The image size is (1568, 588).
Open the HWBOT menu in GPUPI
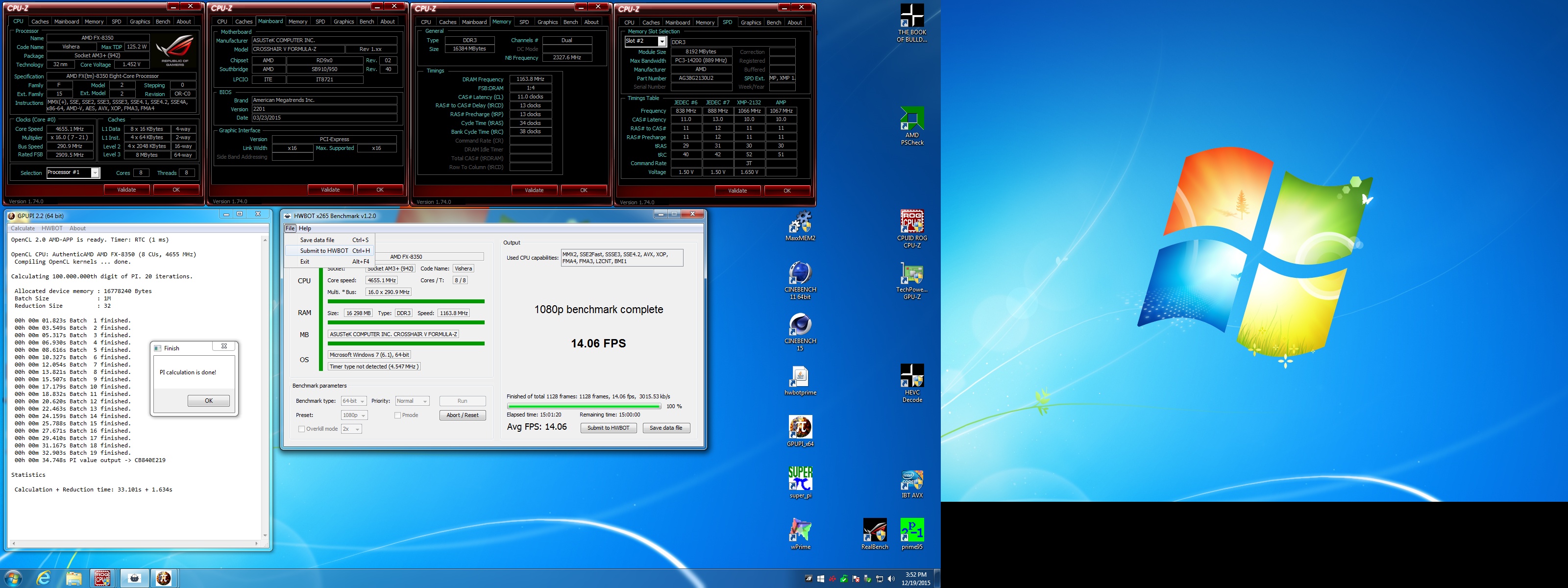tap(52, 228)
